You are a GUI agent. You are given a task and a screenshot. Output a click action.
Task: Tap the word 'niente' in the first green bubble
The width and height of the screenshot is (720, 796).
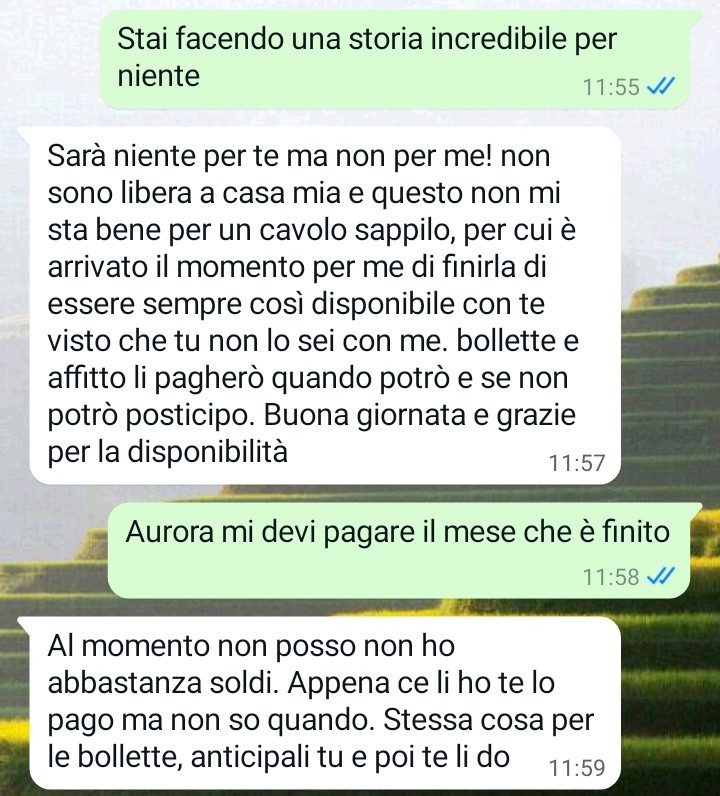pyautogui.click(x=158, y=76)
